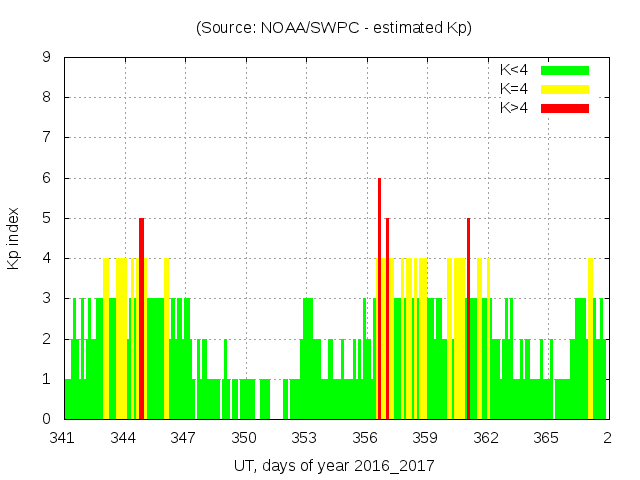
Task: Click the tallest red bar reaching Kp 6
Action: click(380, 298)
